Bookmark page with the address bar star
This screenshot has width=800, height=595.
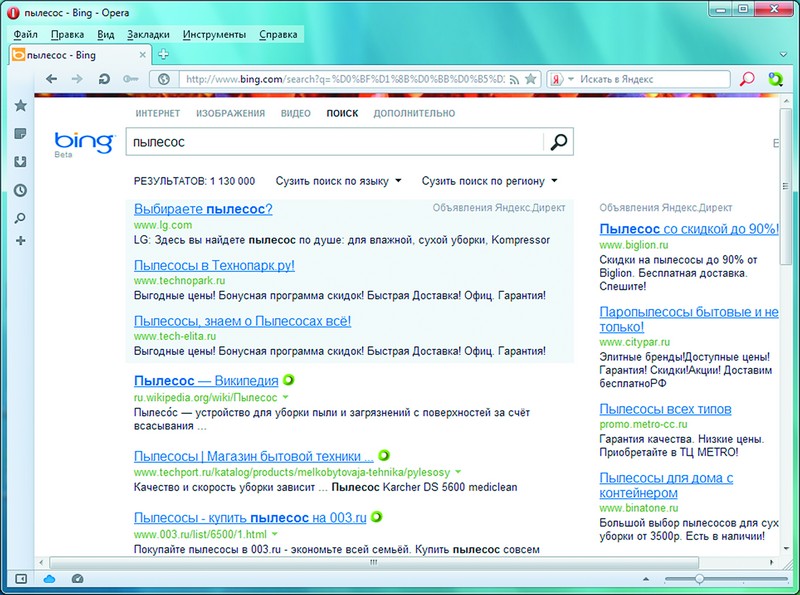[531, 79]
